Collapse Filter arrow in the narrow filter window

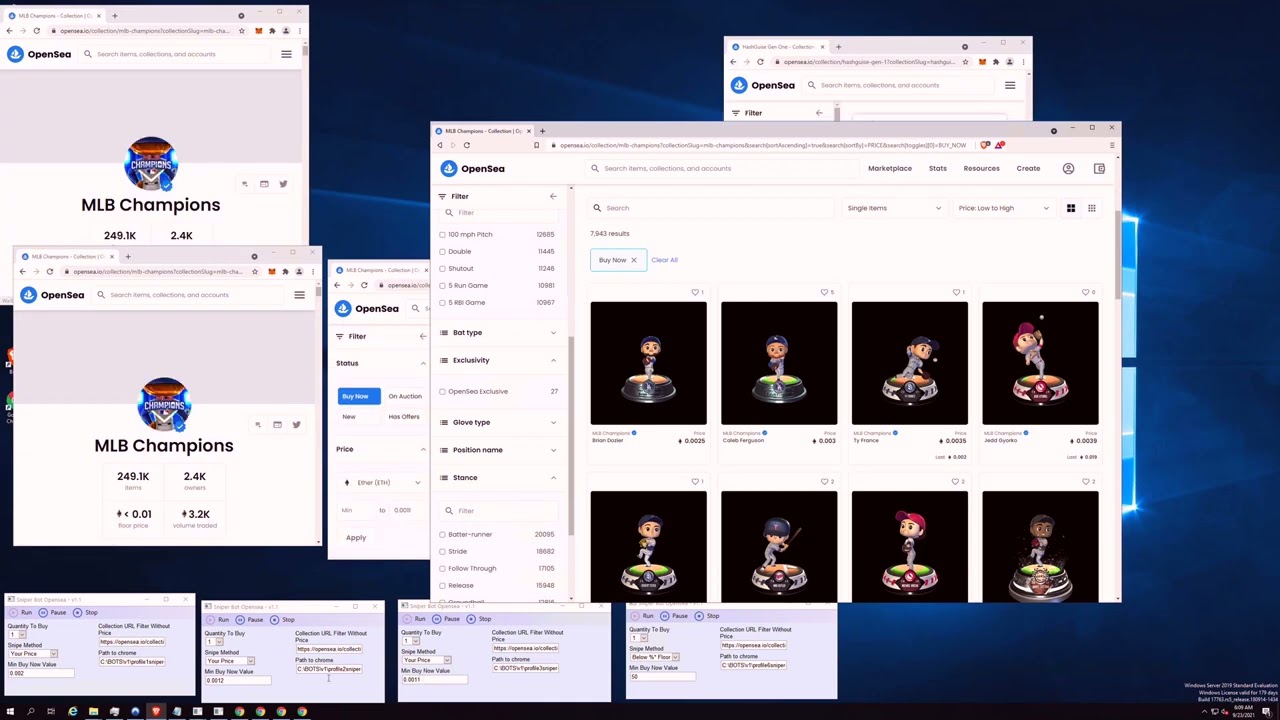(422, 336)
